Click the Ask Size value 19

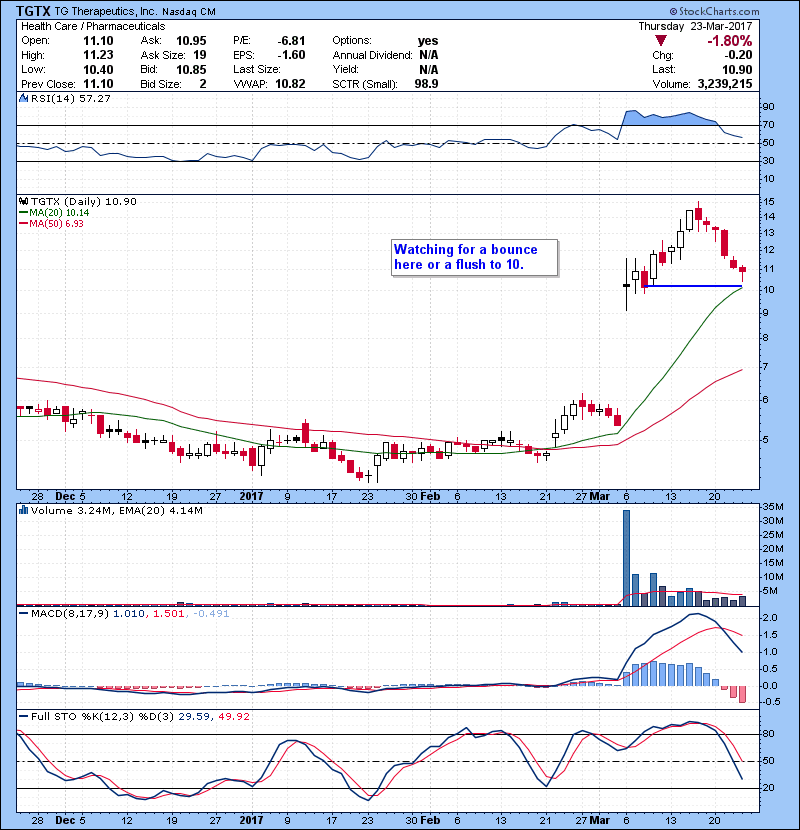[x=200, y=55]
